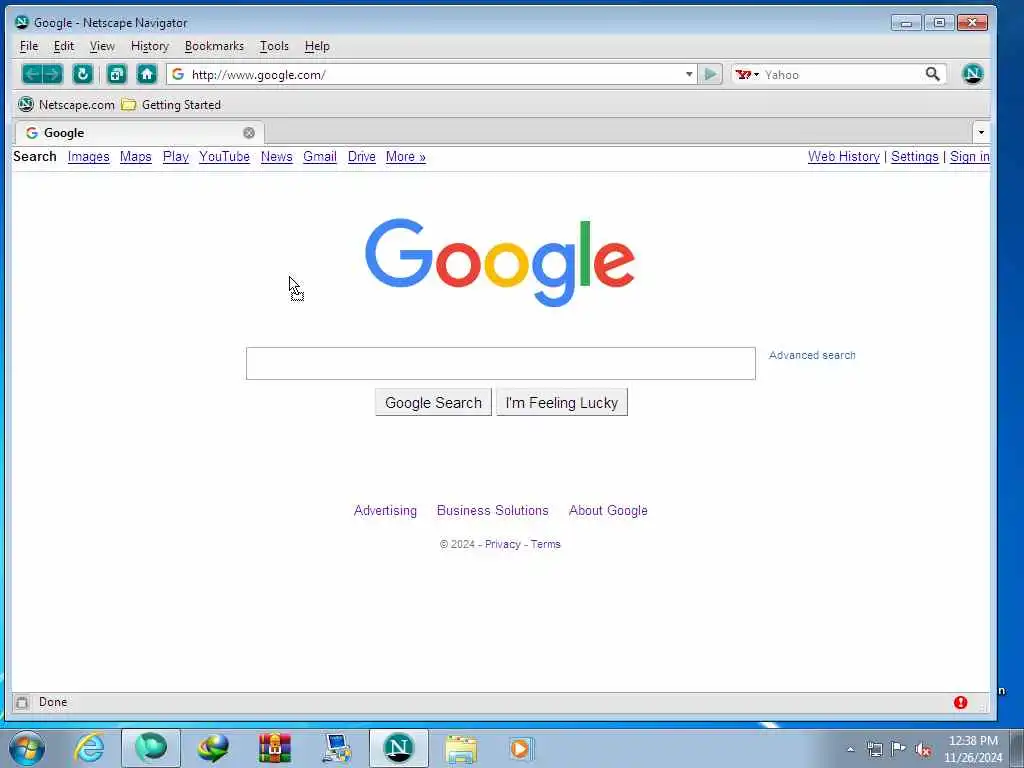Open the Terms link
The image size is (1024, 768).
pos(545,544)
